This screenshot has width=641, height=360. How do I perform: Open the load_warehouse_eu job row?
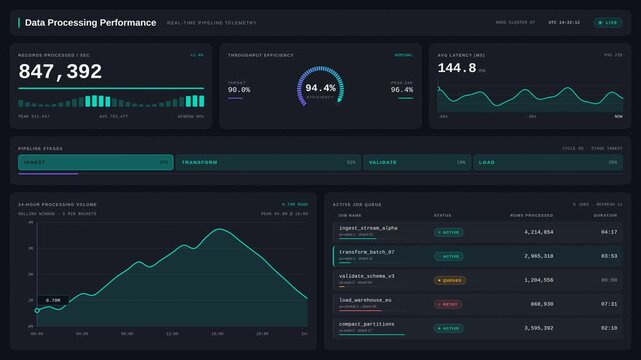477,304
